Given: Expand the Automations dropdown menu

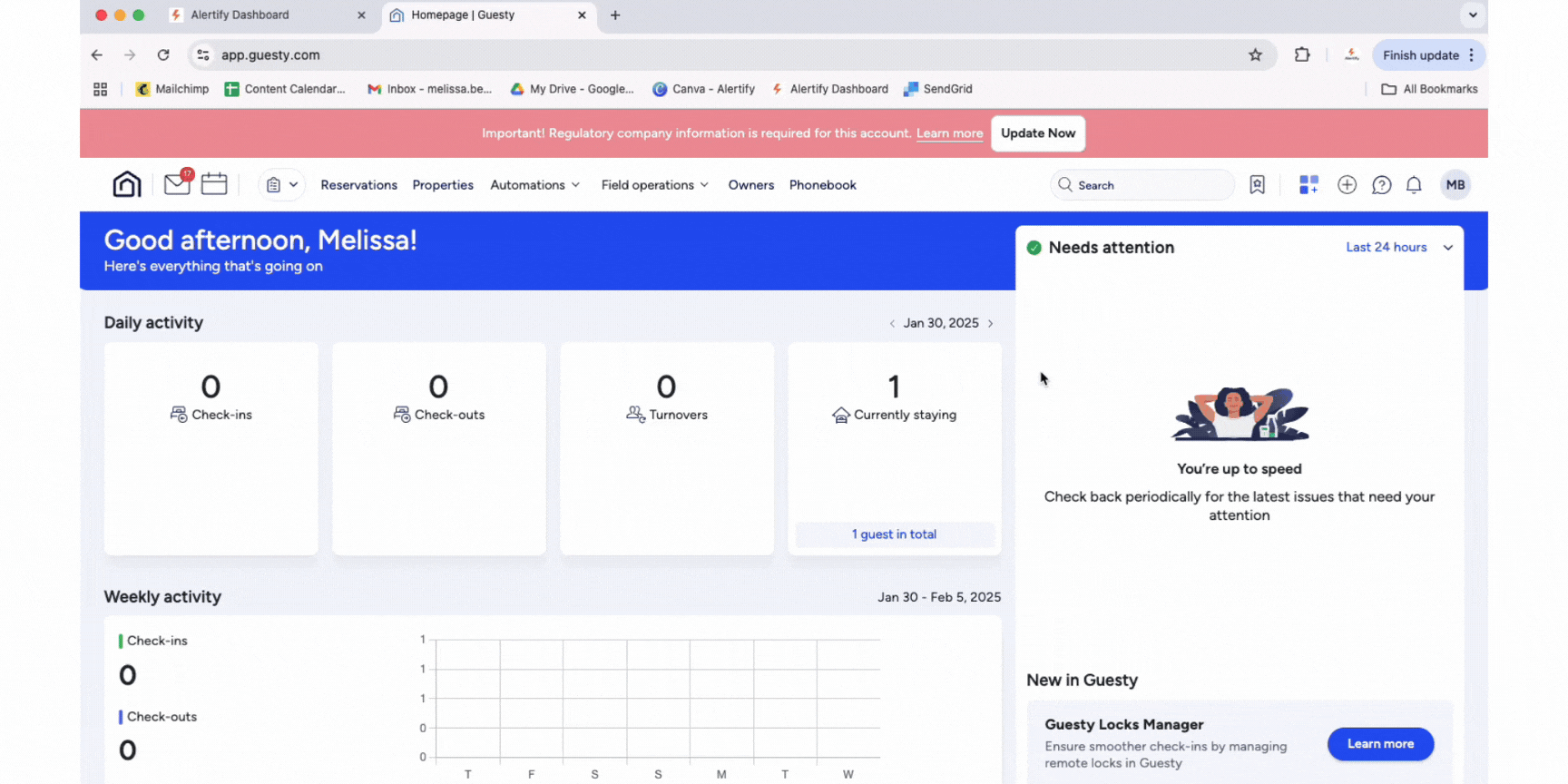Looking at the screenshot, I should pyautogui.click(x=534, y=185).
